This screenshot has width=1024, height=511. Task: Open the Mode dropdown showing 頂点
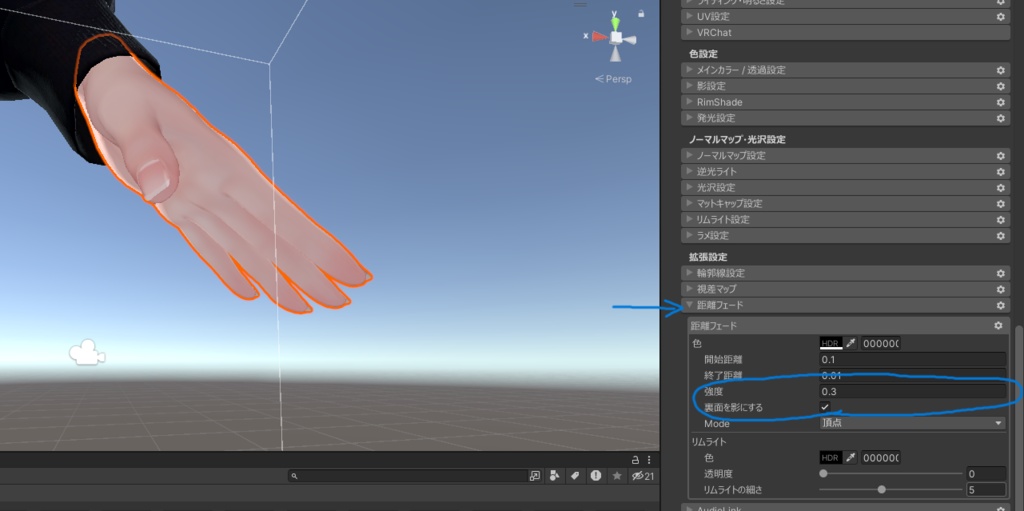912,423
